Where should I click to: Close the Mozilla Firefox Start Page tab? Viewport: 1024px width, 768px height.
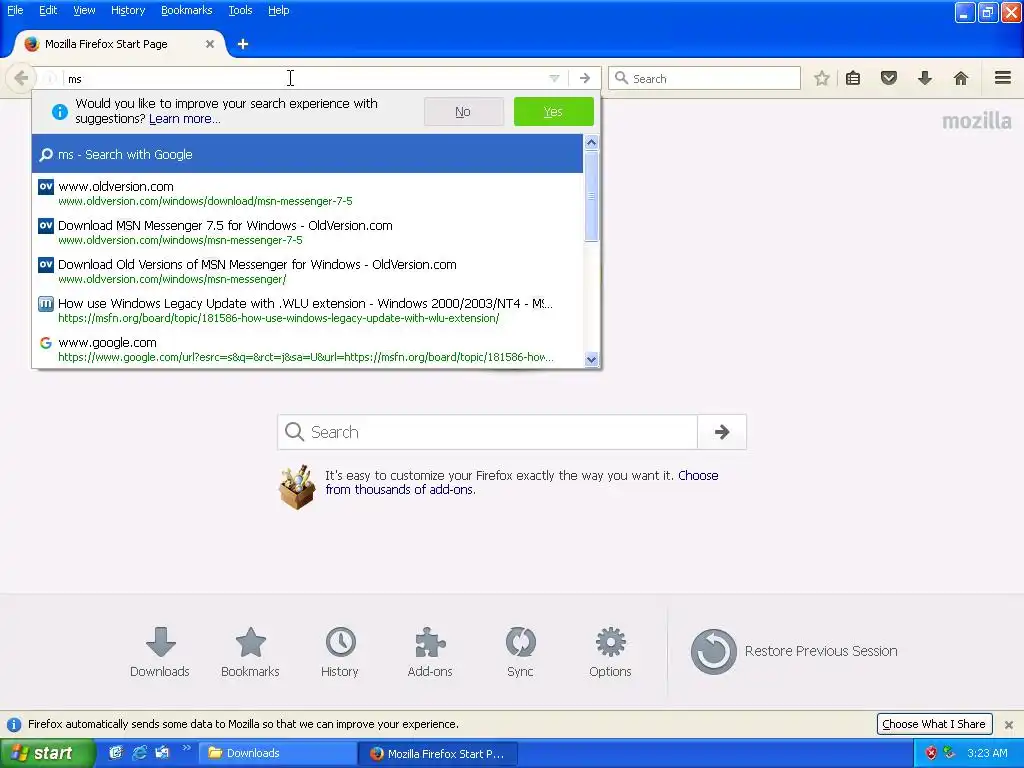[x=210, y=44]
